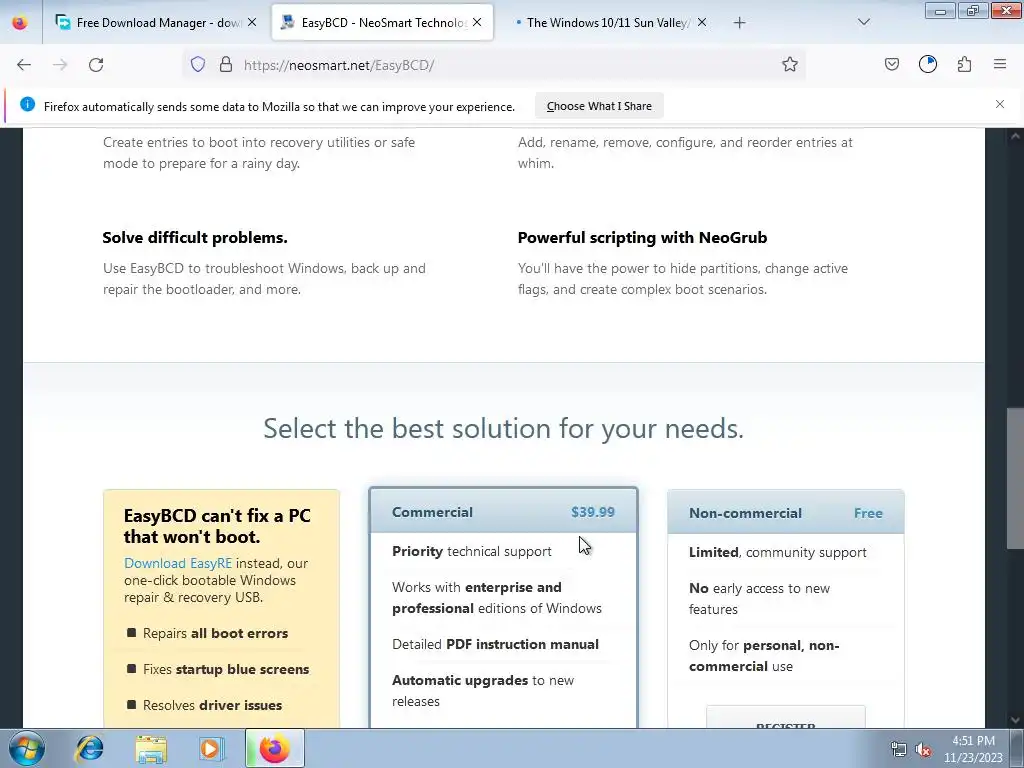This screenshot has height=768, width=1024.
Task: List all tabs dropdown arrow
Action: [863, 22]
